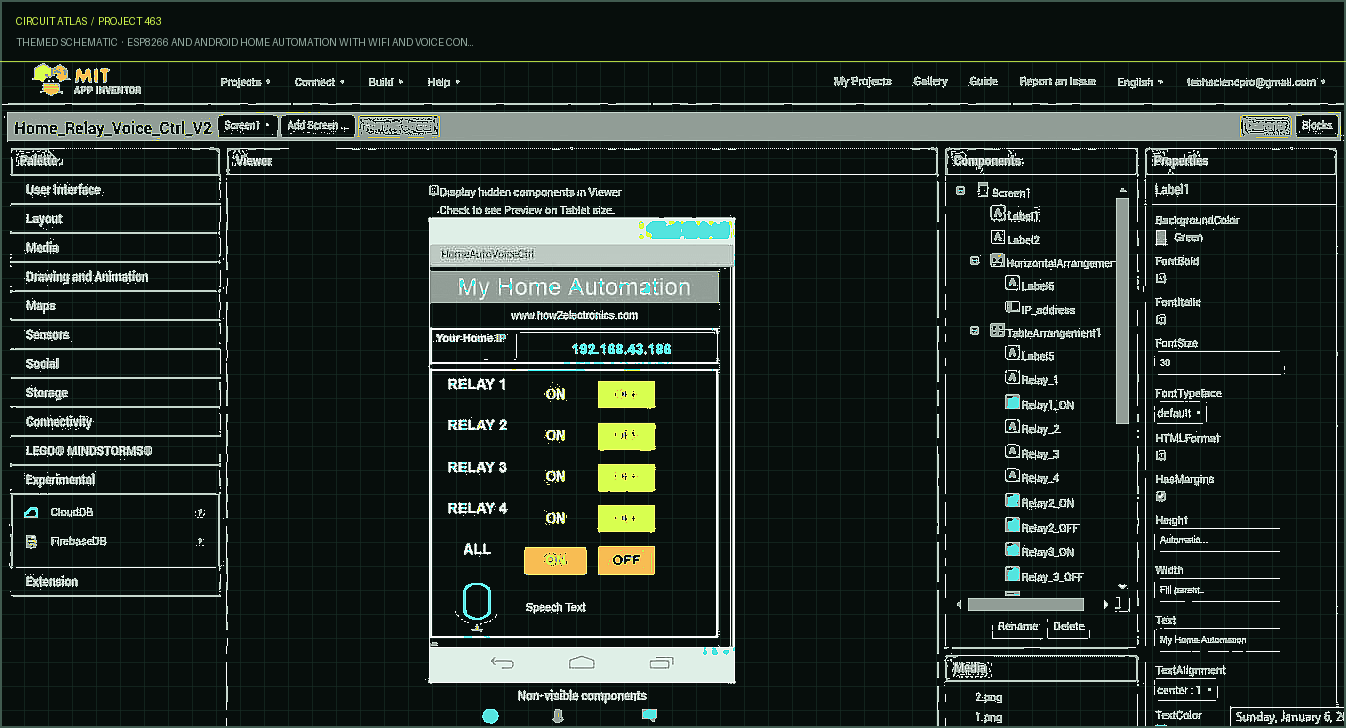Open help for the CloudDB component

tap(200, 513)
